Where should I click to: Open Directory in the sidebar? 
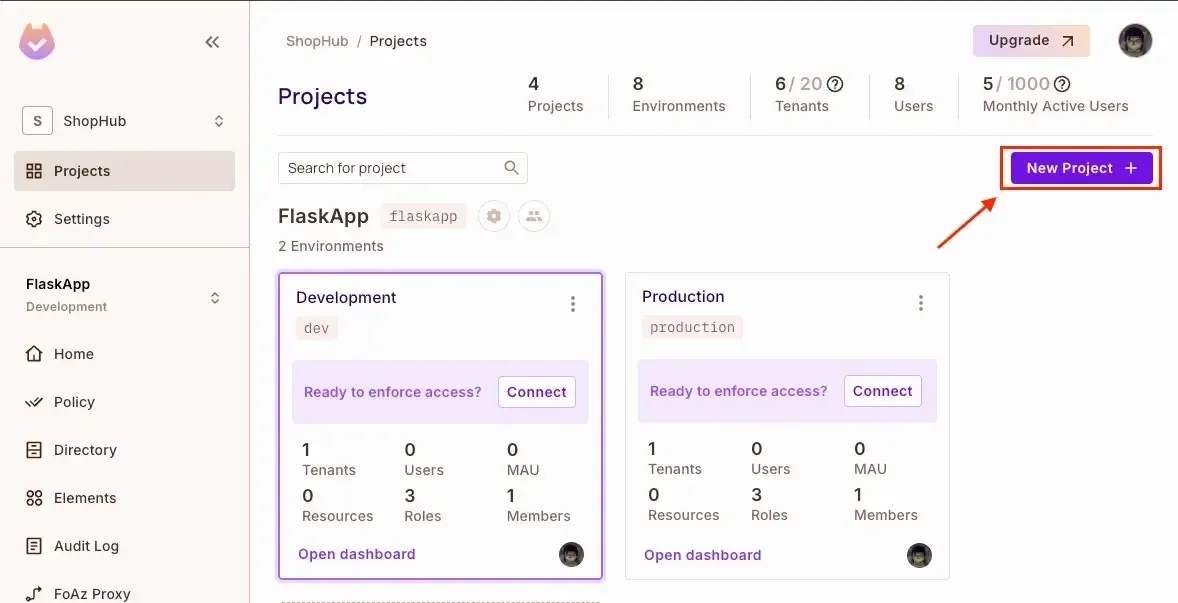85,450
